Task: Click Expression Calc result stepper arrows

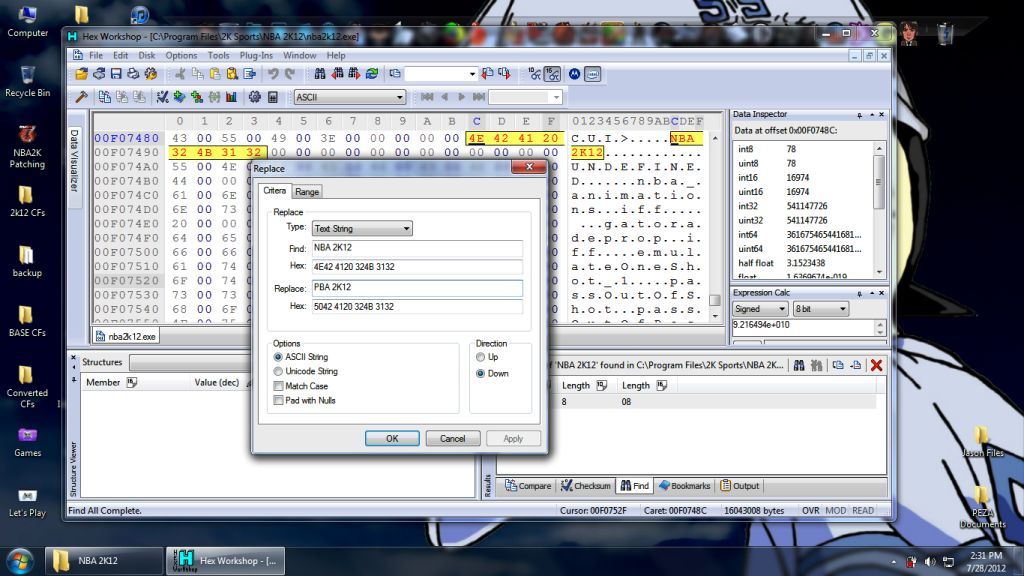Action: [880, 328]
